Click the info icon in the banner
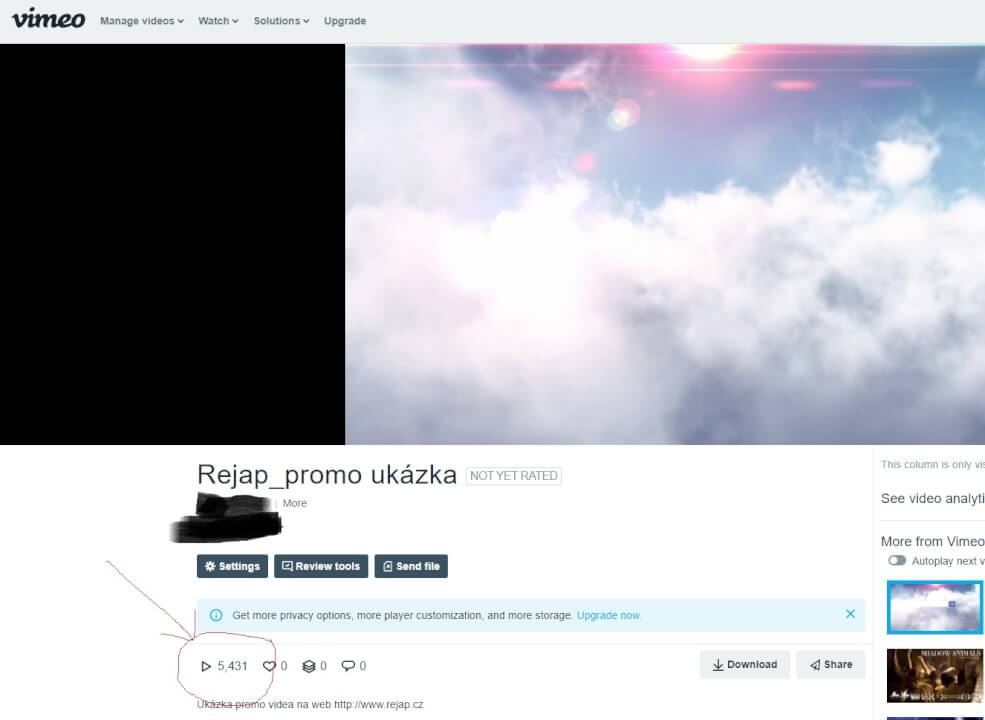 tap(218, 615)
